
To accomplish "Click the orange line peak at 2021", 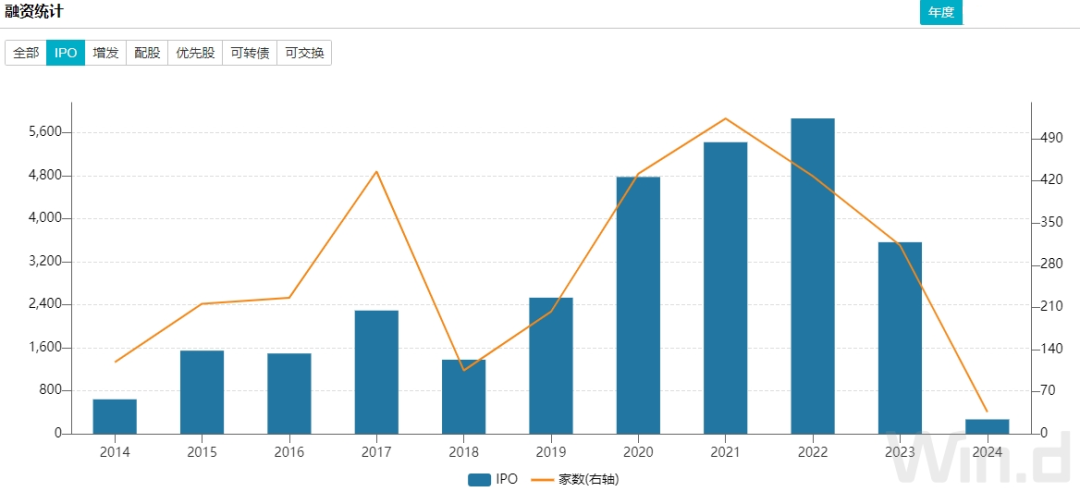I will 725,119.
